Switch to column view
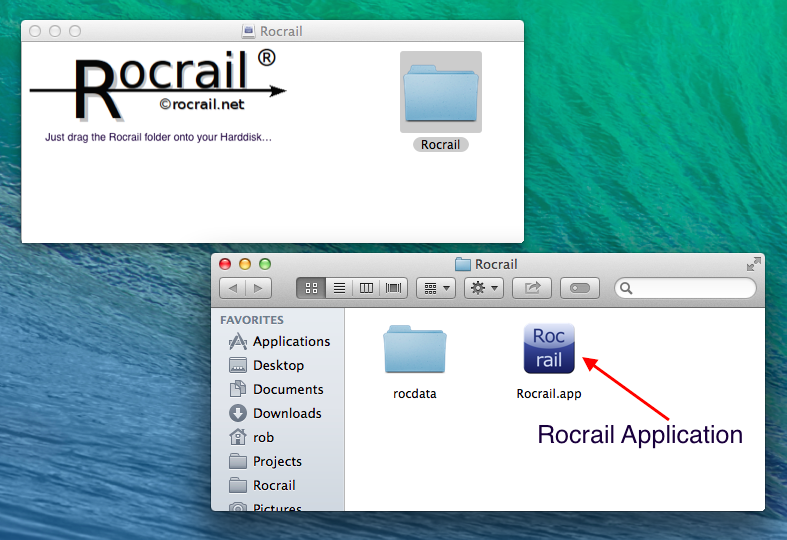Screen dimensions: 787x540 tap(366, 288)
